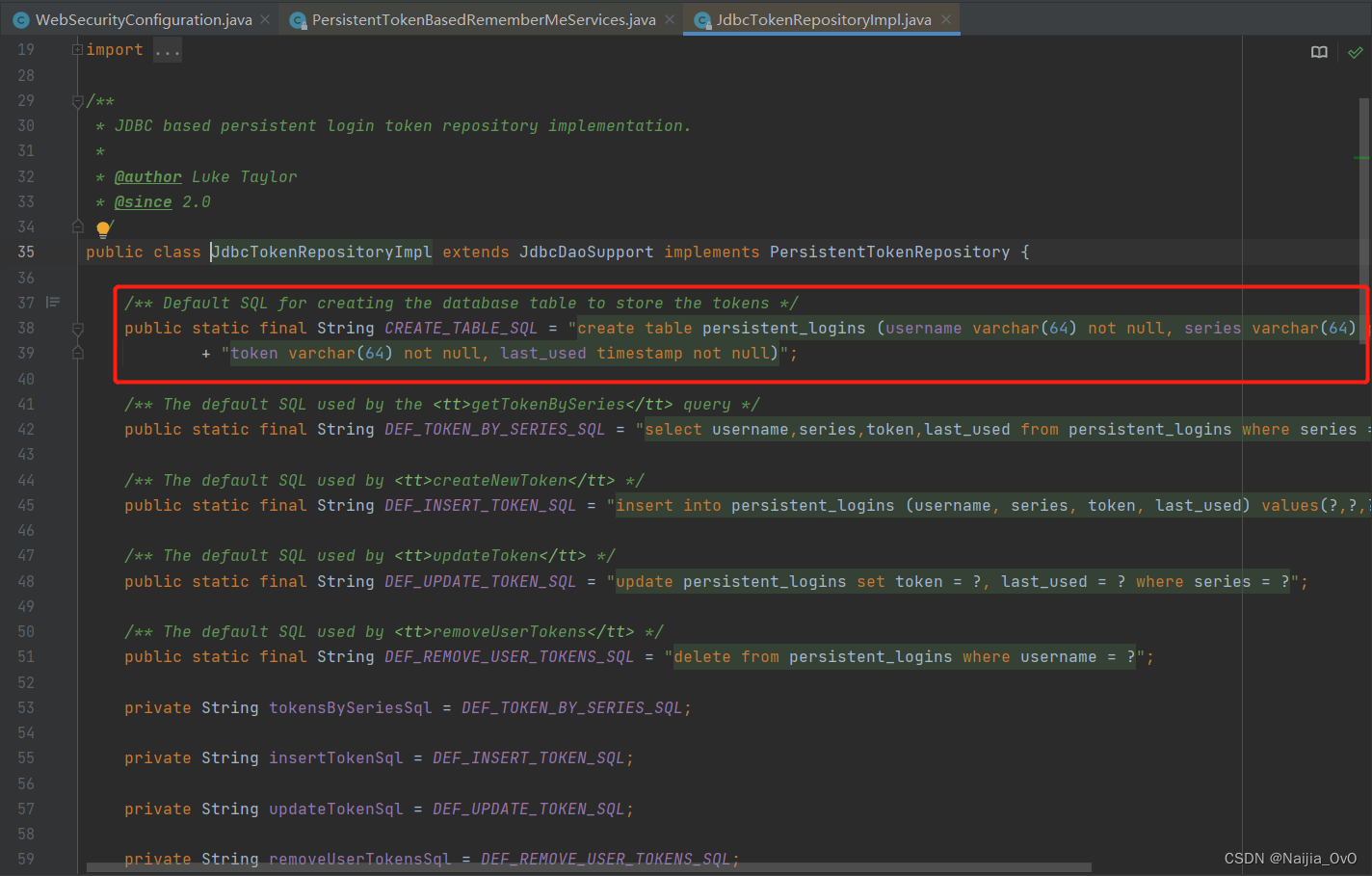Click the updateToken Javadoc comment
Screen dimensions: 1372x876
pyautogui.click(x=370, y=555)
